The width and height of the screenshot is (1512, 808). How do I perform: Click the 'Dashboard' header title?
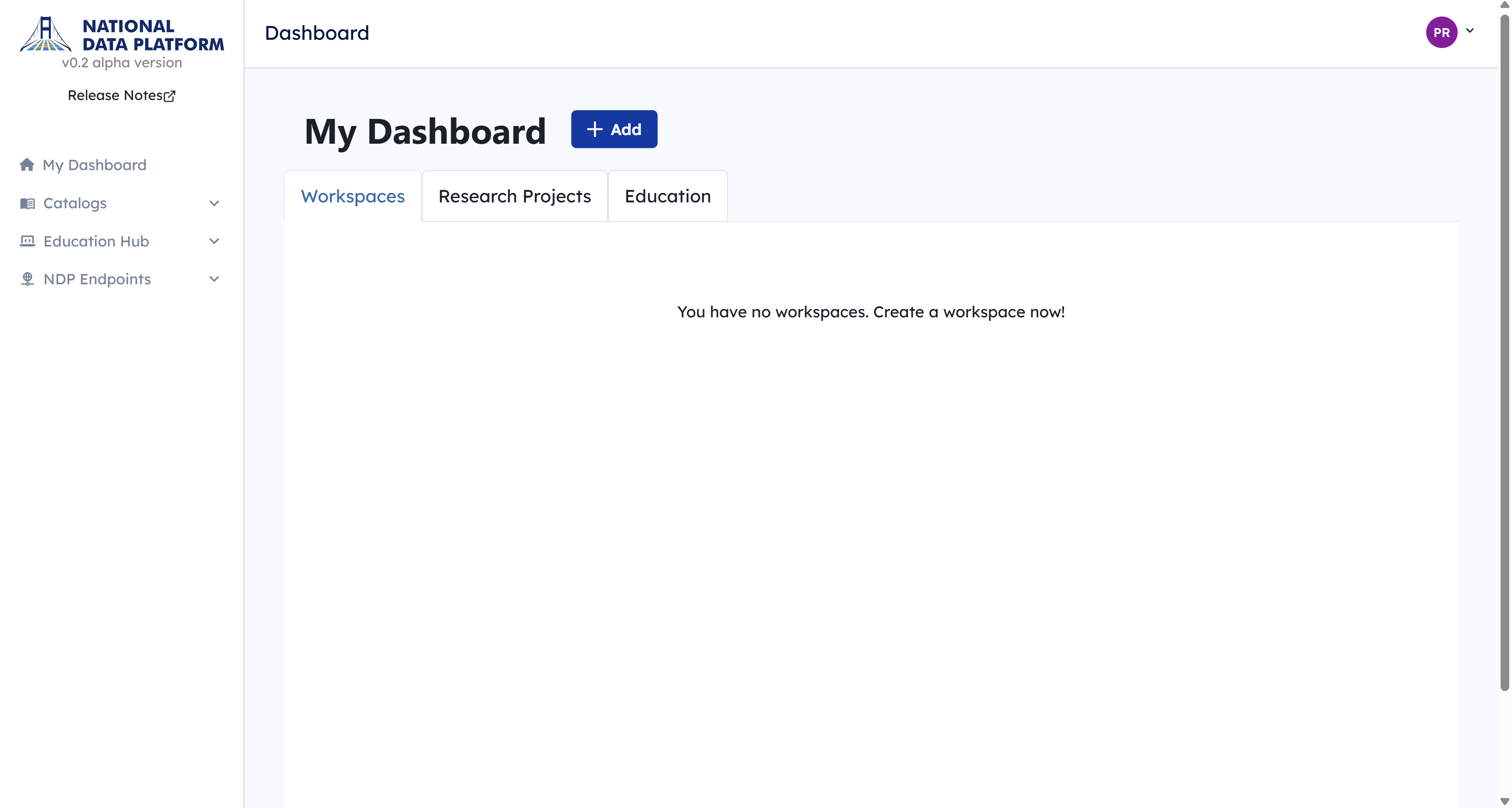(317, 33)
